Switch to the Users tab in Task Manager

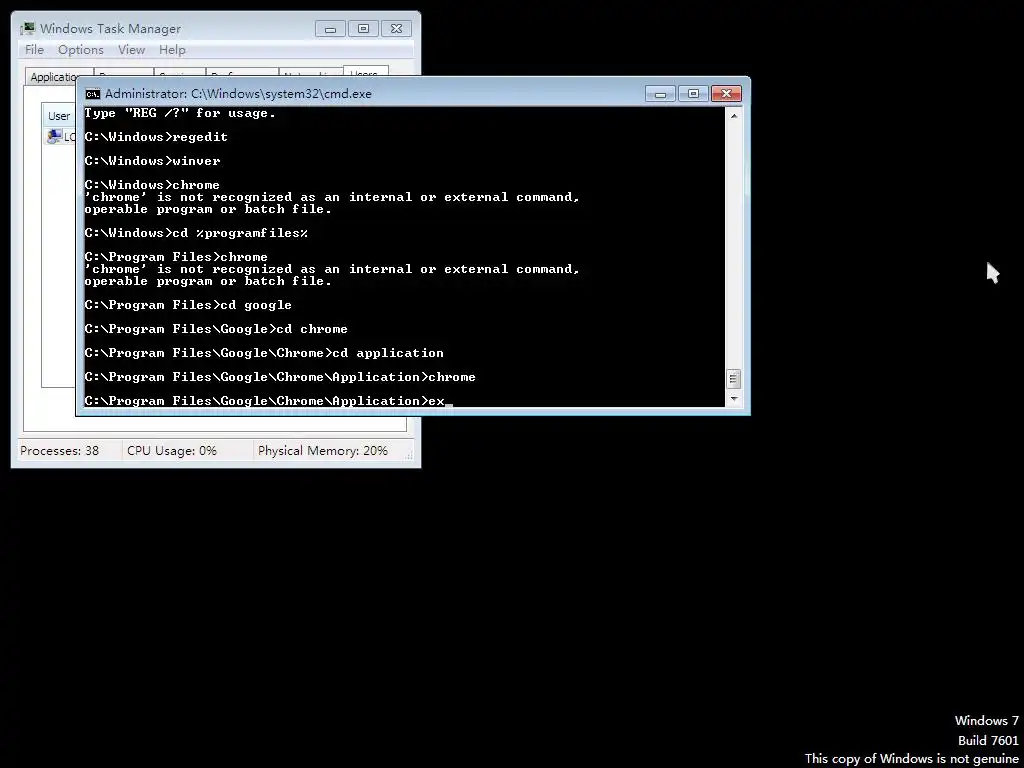365,72
